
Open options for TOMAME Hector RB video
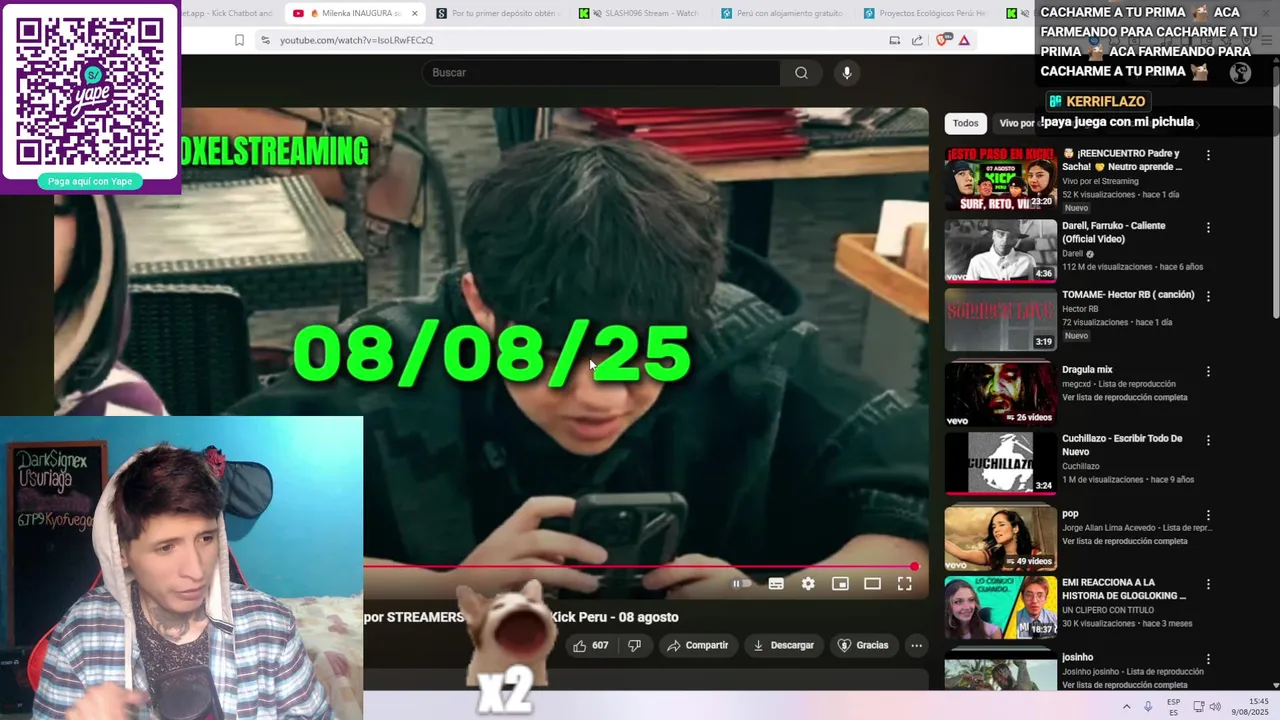pos(1208,296)
